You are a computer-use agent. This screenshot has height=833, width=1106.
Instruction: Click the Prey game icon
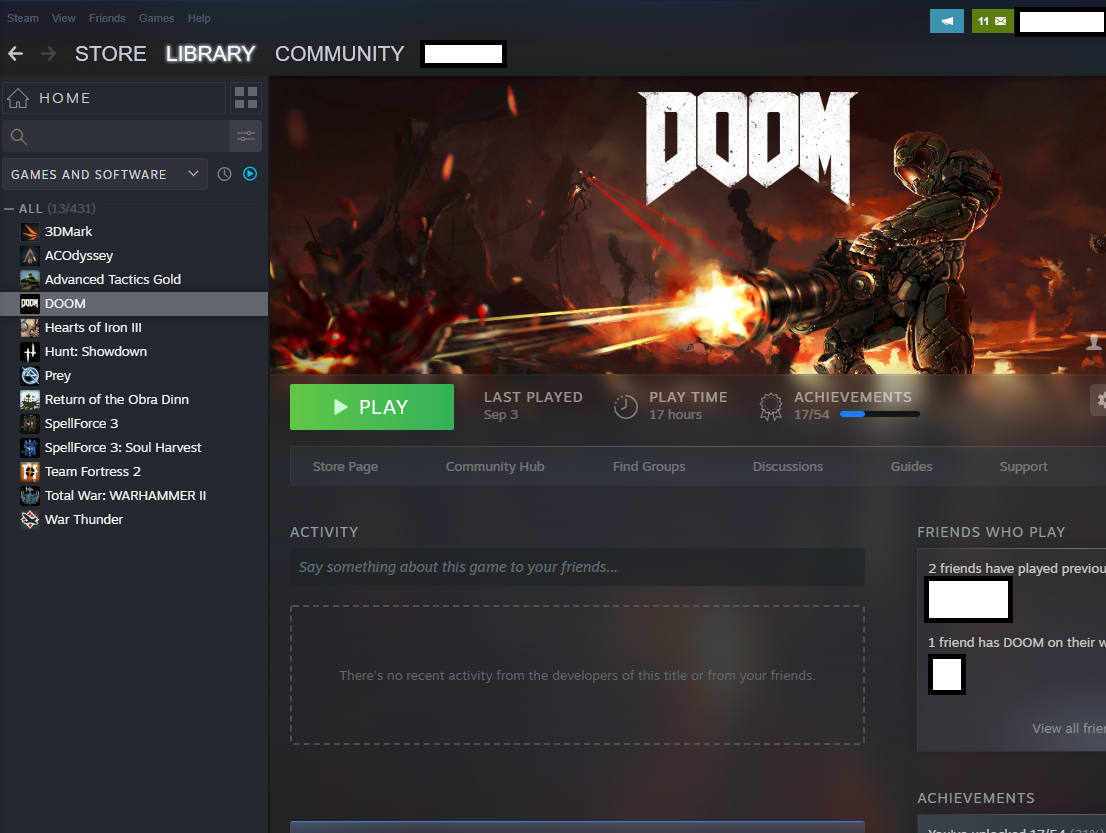tap(30, 375)
